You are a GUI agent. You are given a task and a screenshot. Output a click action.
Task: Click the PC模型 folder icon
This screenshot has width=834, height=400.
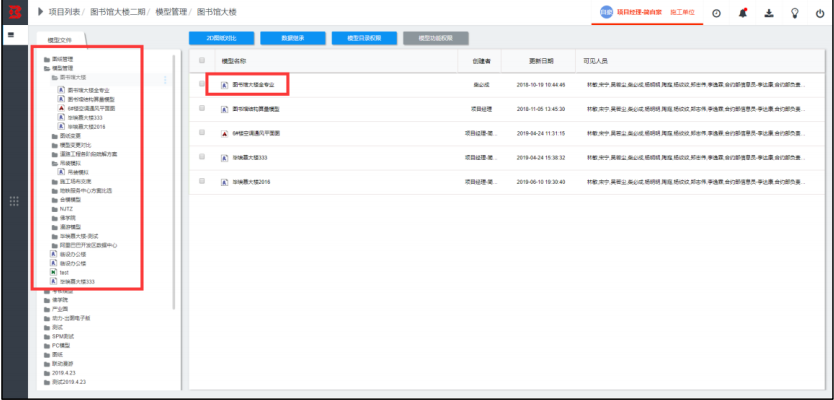(47, 345)
